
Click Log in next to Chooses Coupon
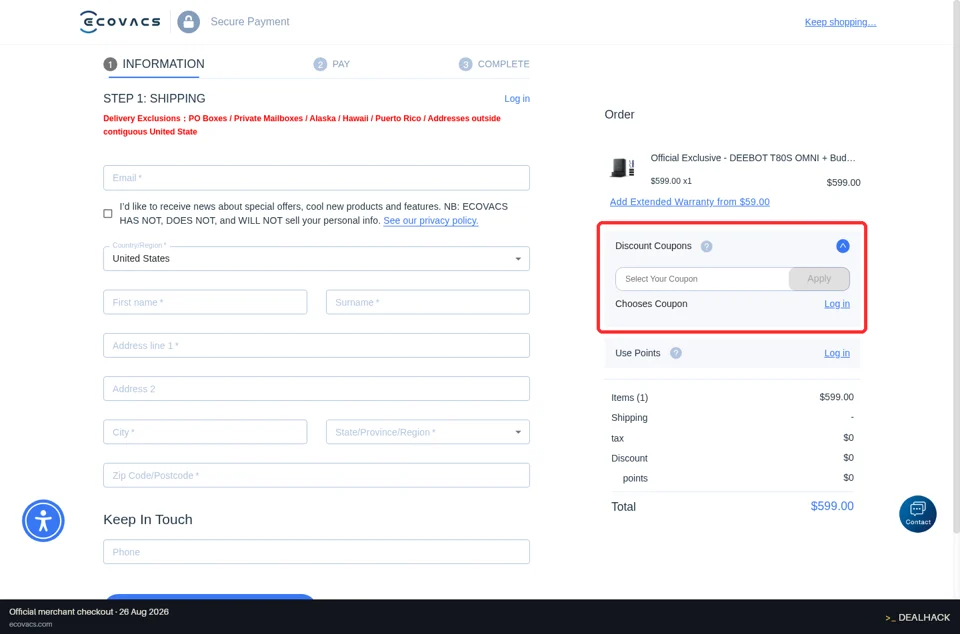[x=836, y=304]
